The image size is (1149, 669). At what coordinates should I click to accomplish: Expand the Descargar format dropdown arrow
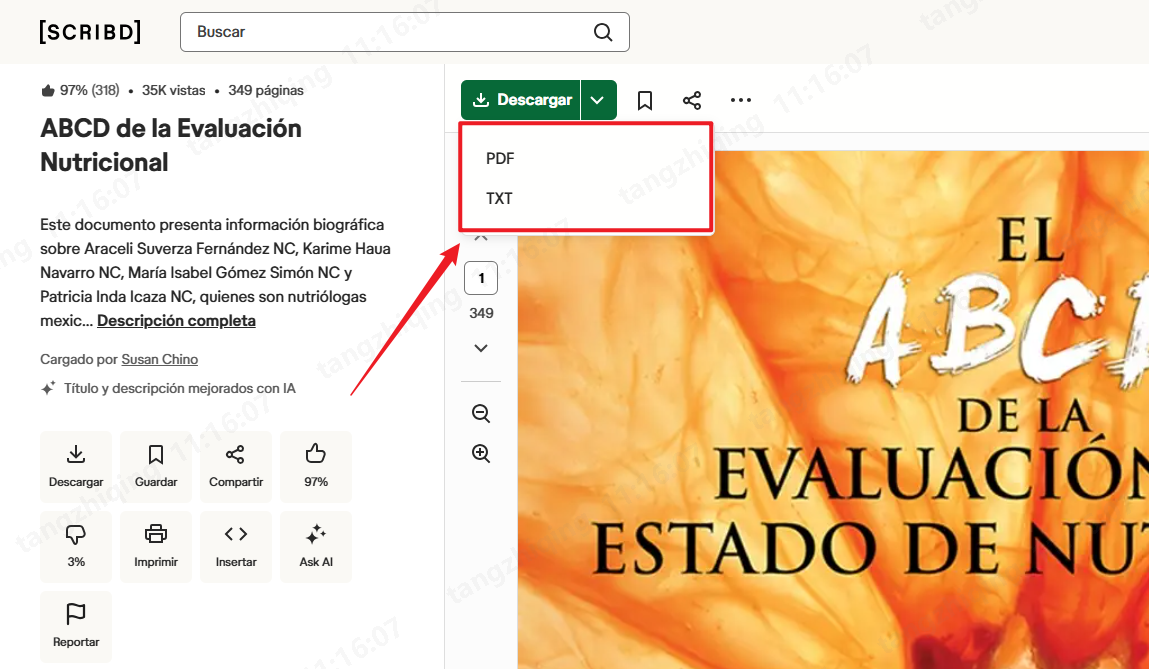598,100
